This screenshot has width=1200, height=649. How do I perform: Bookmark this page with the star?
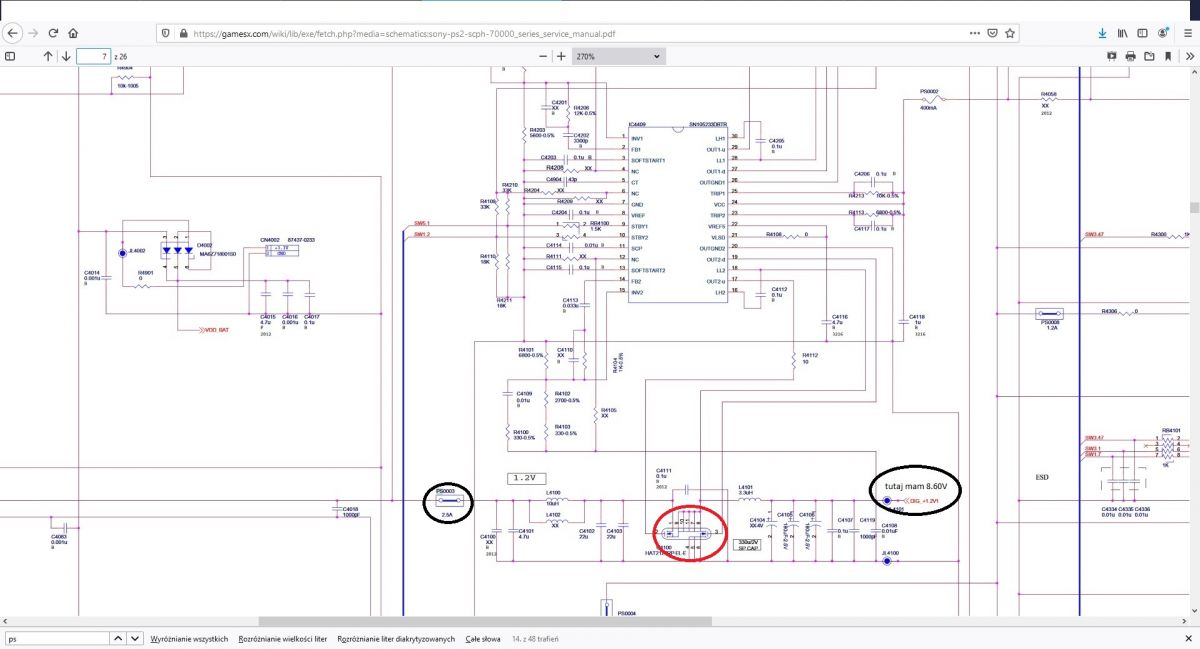[1009, 33]
